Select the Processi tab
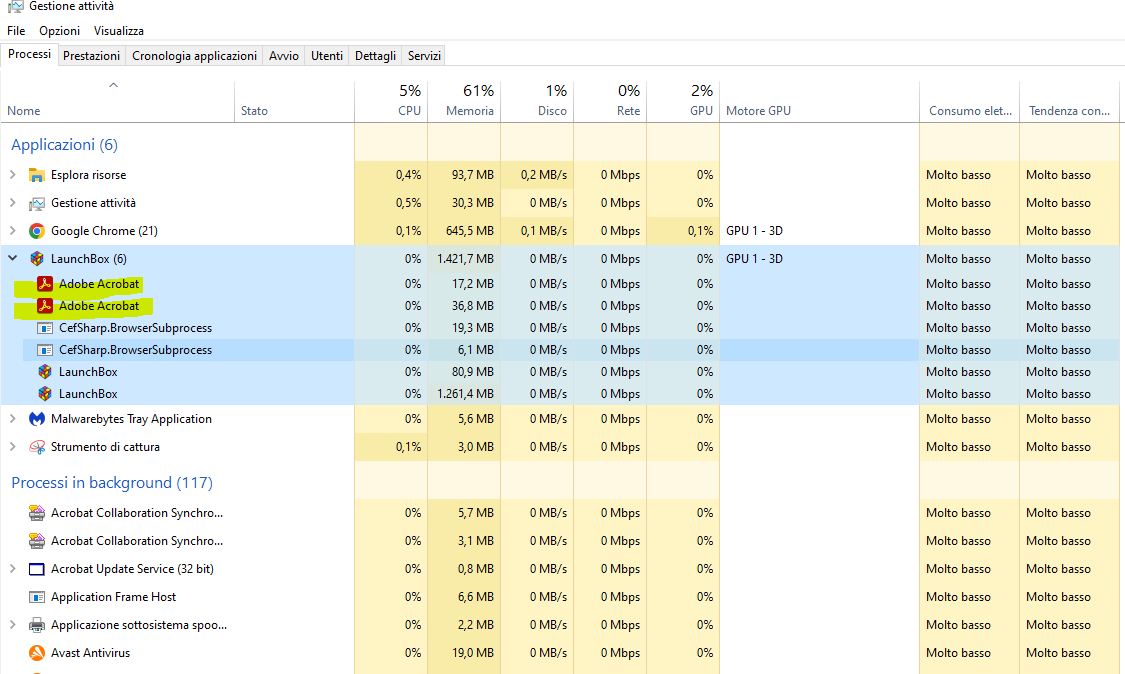The height and width of the screenshot is (674, 1125). (29, 55)
